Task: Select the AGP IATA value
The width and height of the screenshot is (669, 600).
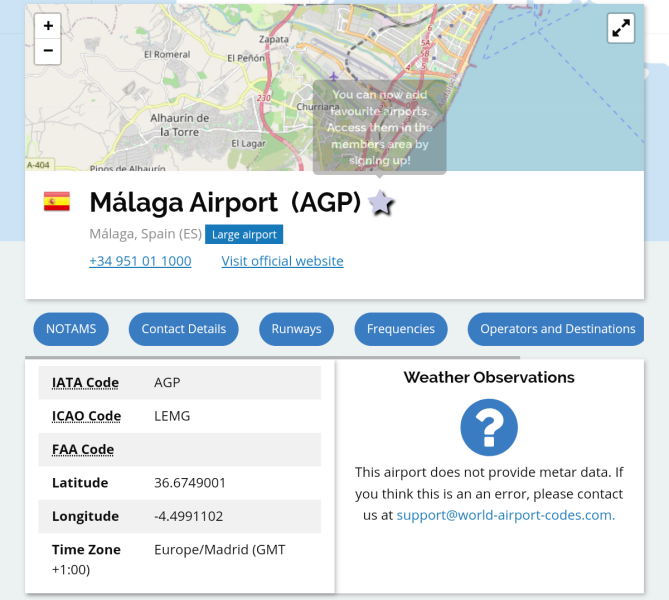Action: [167, 382]
